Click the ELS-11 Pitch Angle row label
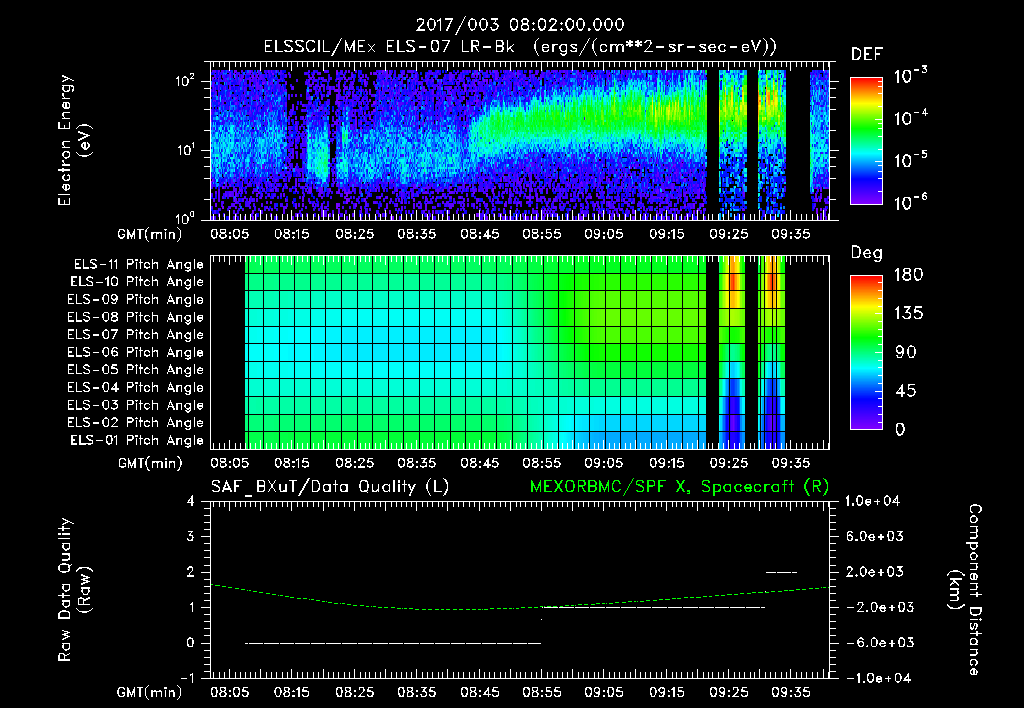The image size is (1024, 708). coord(138,265)
